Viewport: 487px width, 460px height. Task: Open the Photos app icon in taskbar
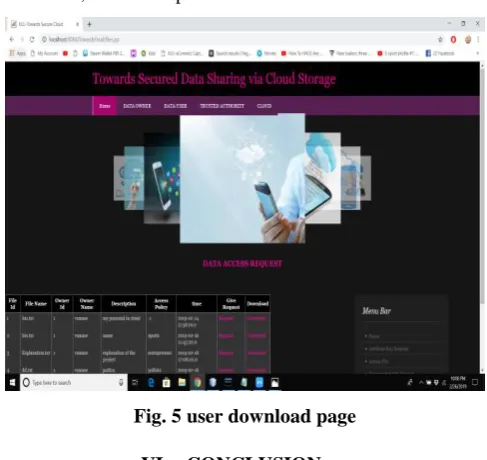(x=275, y=382)
